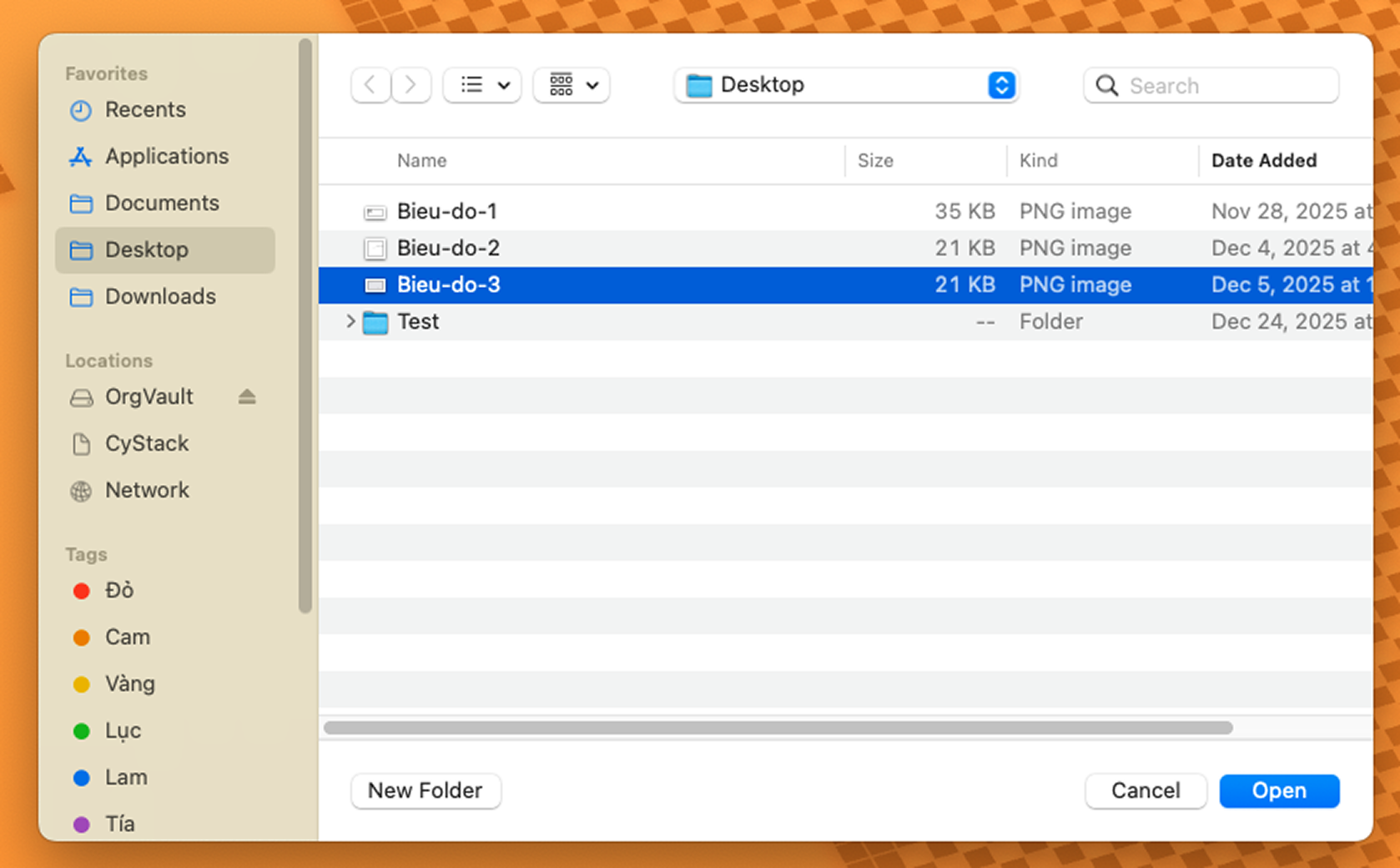1400x868 pixels.
Task: Click the sidebar vertical scrollbar
Action: tap(305, 325)
